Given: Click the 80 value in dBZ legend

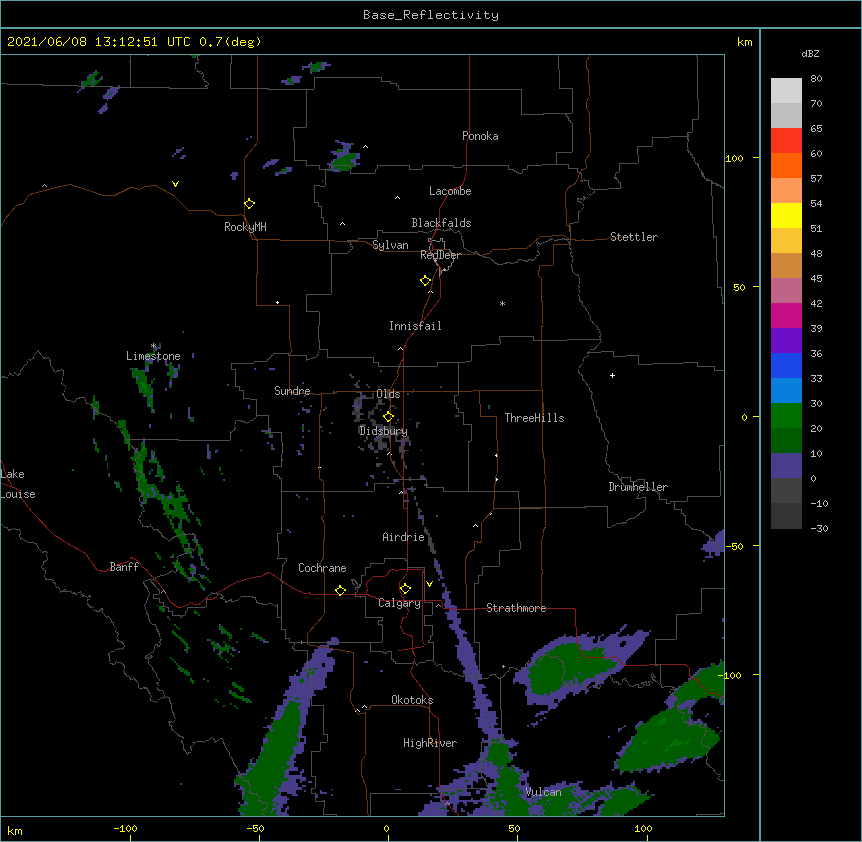Looking at the screenshot, I should click(816, 79).
